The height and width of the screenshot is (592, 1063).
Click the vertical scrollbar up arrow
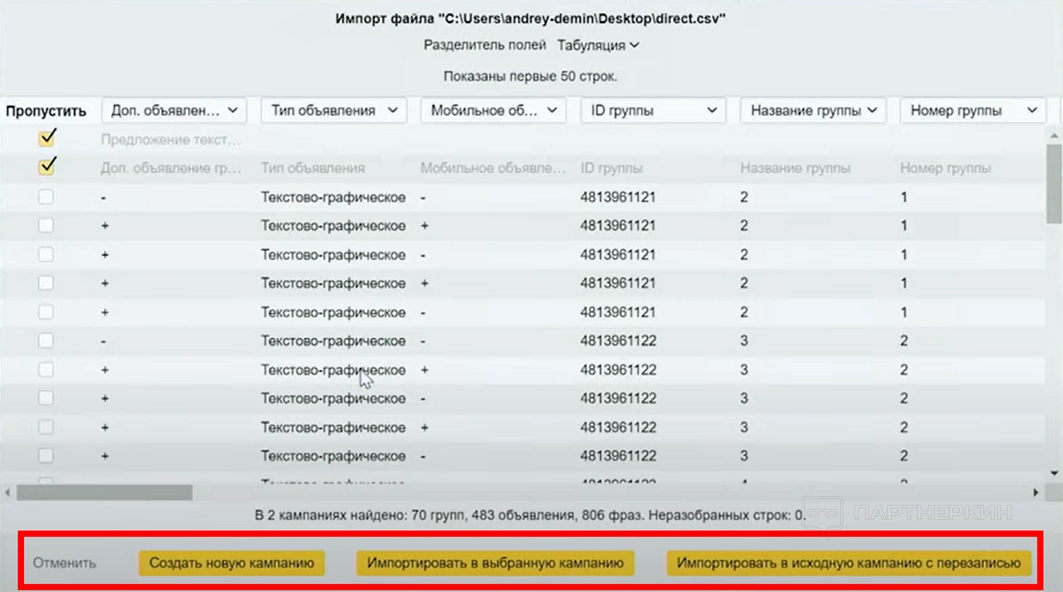click(x=1054, y=136)
